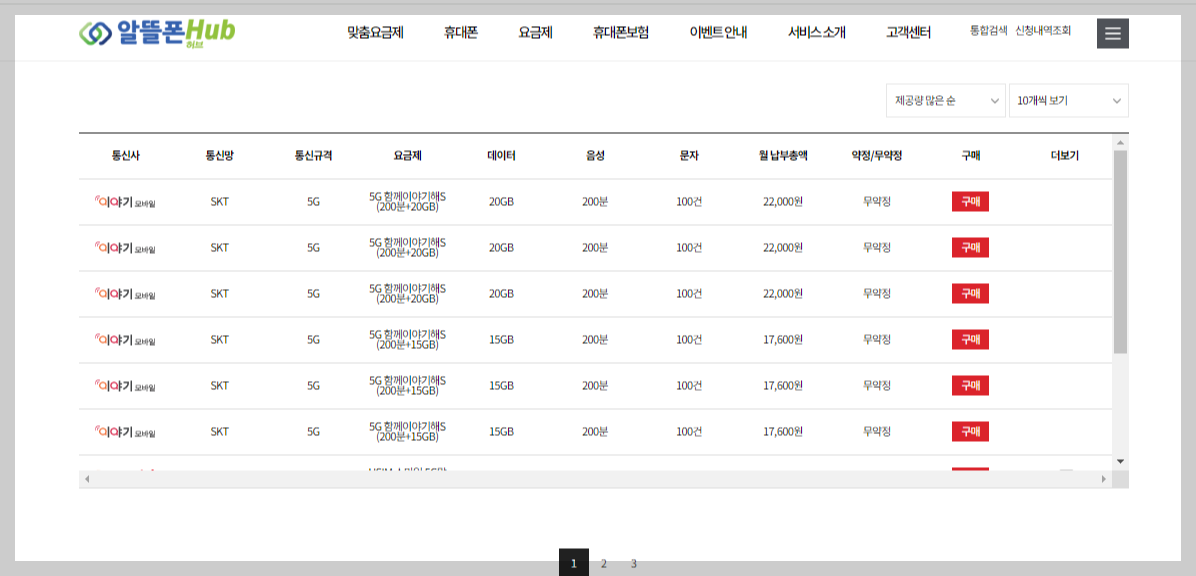Open the 이벤트 안내 menu
Screen dimensions: 1196x576
(x=718, y=33)
